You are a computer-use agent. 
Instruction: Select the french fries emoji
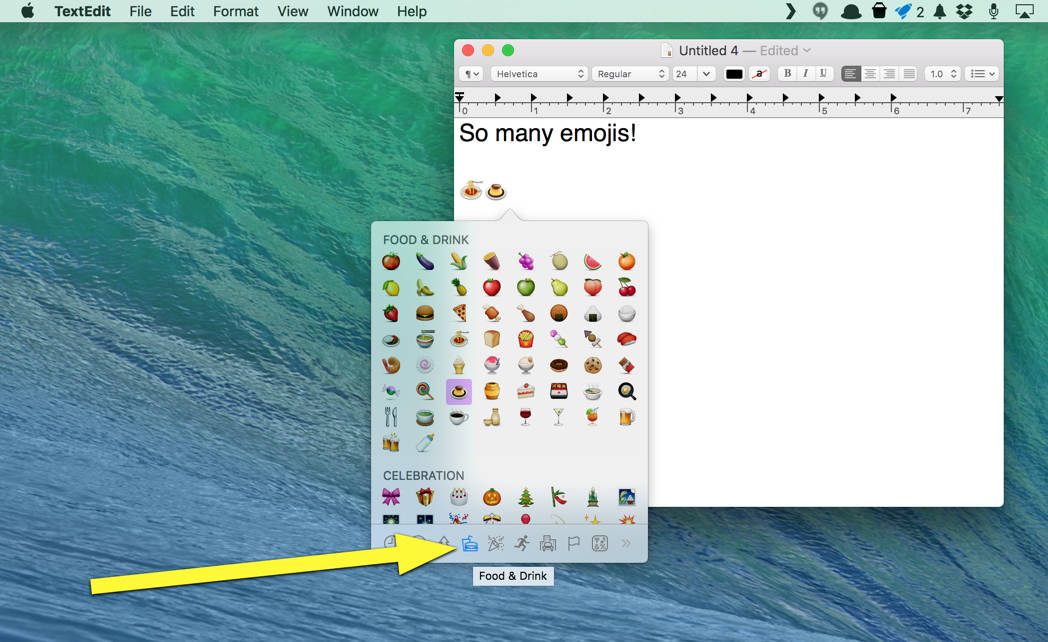click(526, 340)
